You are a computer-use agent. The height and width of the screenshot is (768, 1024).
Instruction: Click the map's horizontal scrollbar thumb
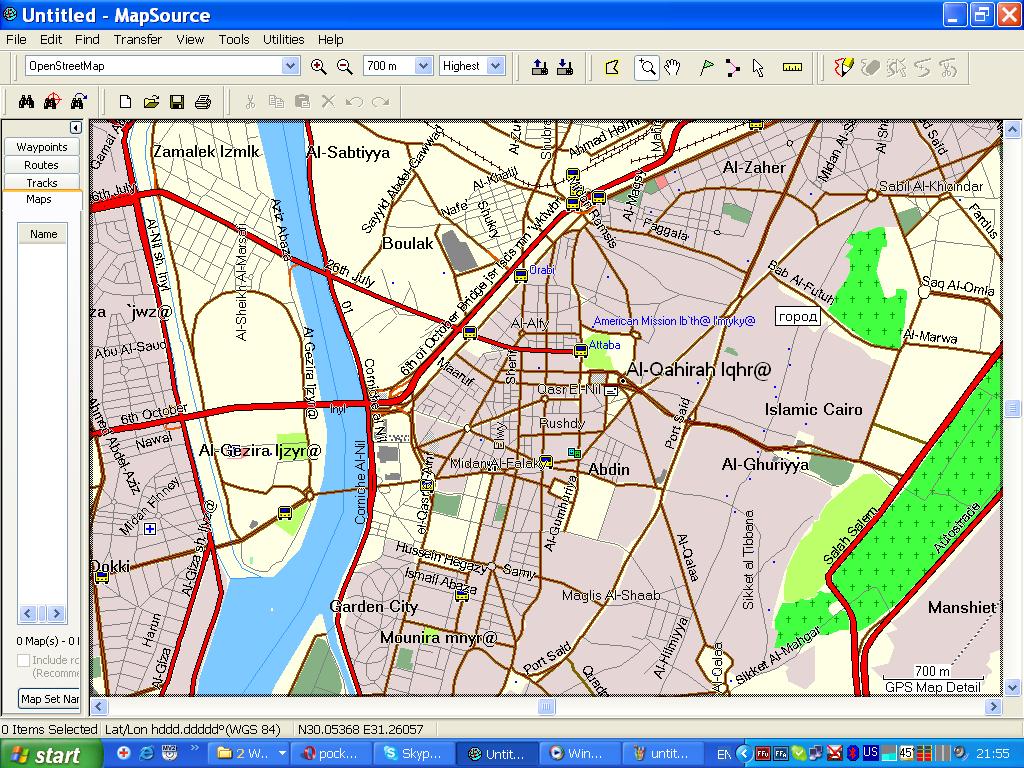coord(546,707)
